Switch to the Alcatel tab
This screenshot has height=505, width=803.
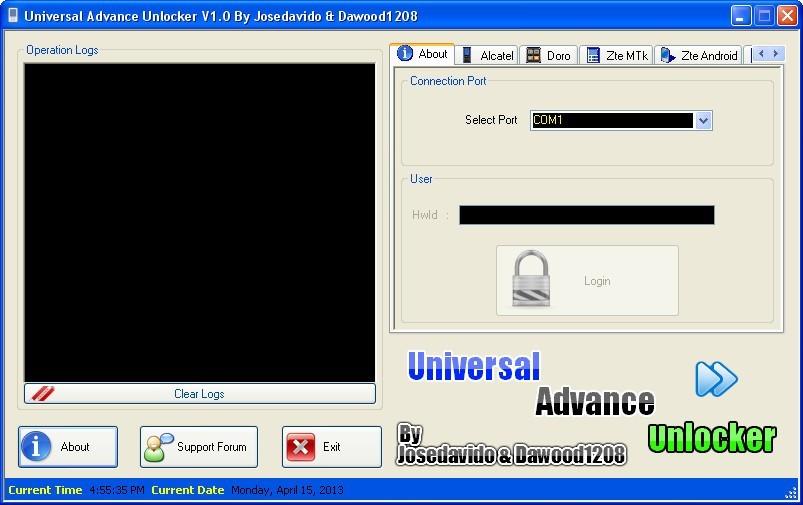pos(487,55)
